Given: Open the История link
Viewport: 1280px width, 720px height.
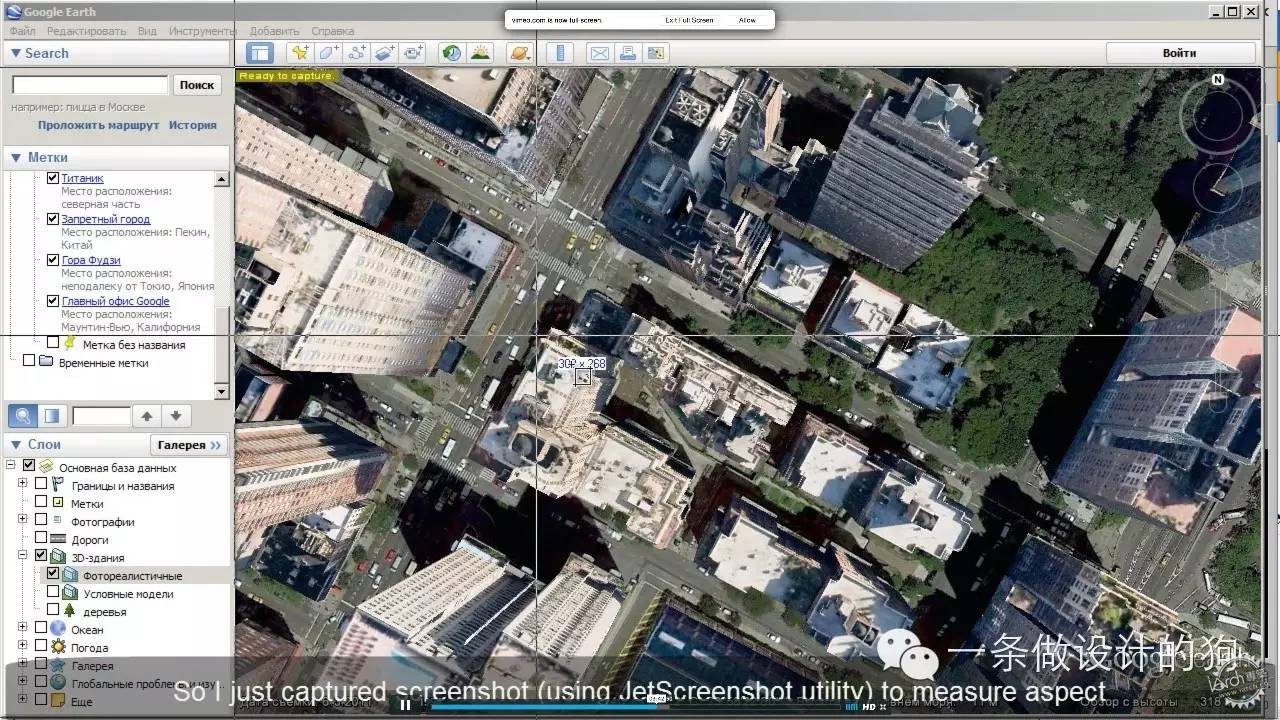Looking at the screenshot, I should pos(193,125).
